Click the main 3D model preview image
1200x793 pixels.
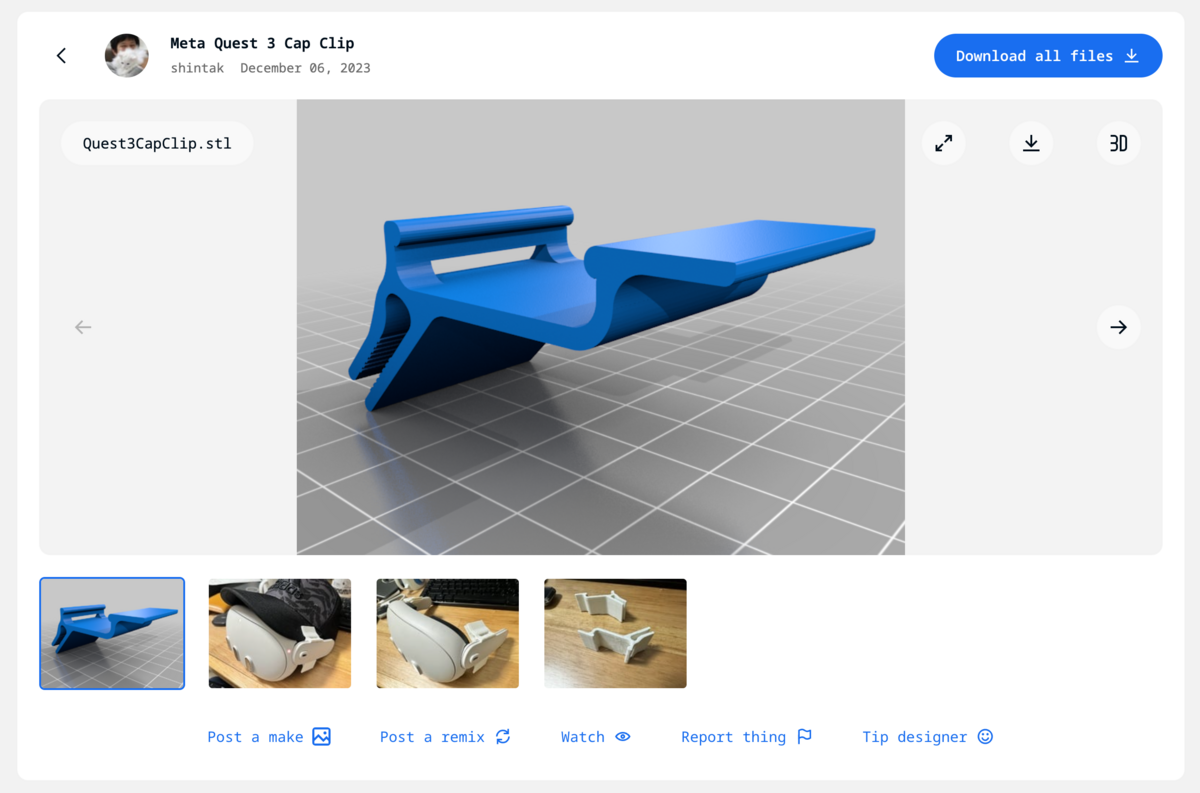601,327
